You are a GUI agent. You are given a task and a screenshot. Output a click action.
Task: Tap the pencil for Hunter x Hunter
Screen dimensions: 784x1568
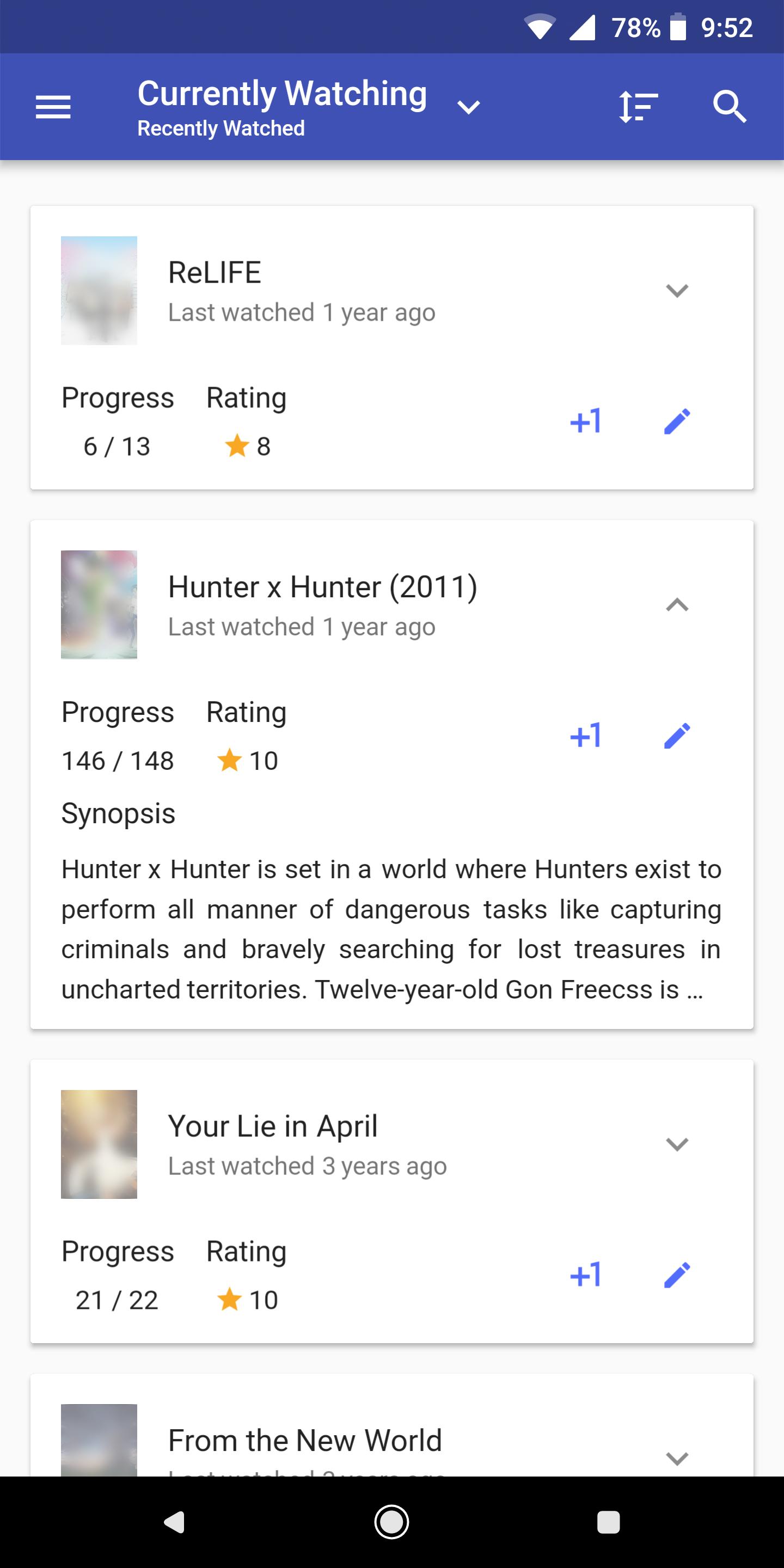coord(677,736)
